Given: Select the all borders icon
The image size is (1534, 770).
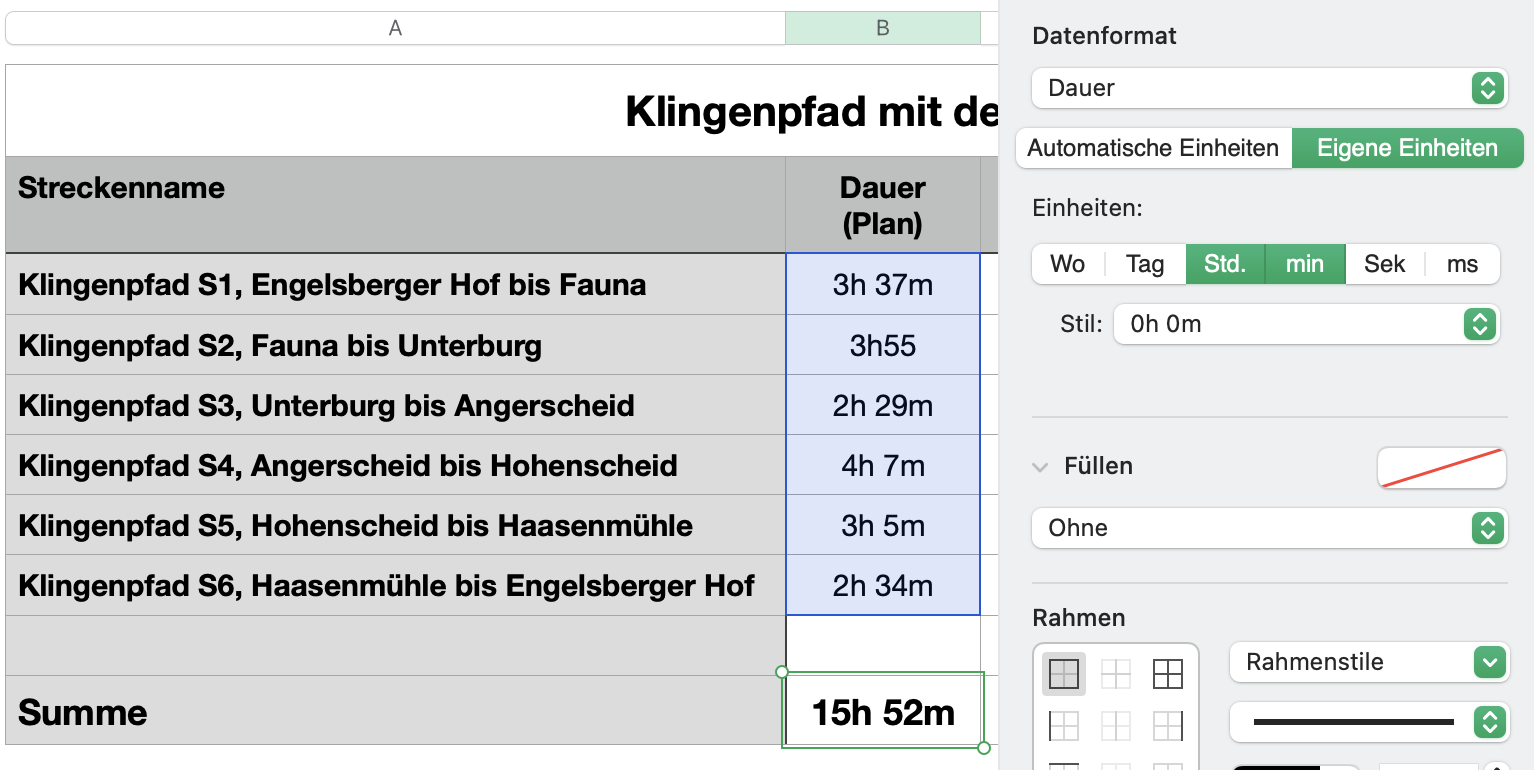Looking at the screenshot, I should point(1168,674).
